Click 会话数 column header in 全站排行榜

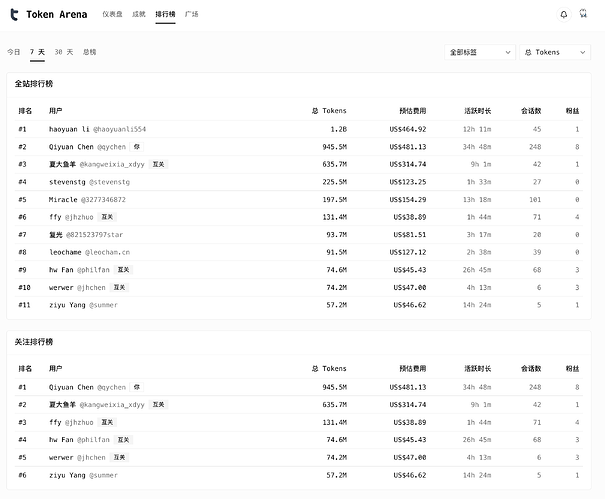point(531,111)
